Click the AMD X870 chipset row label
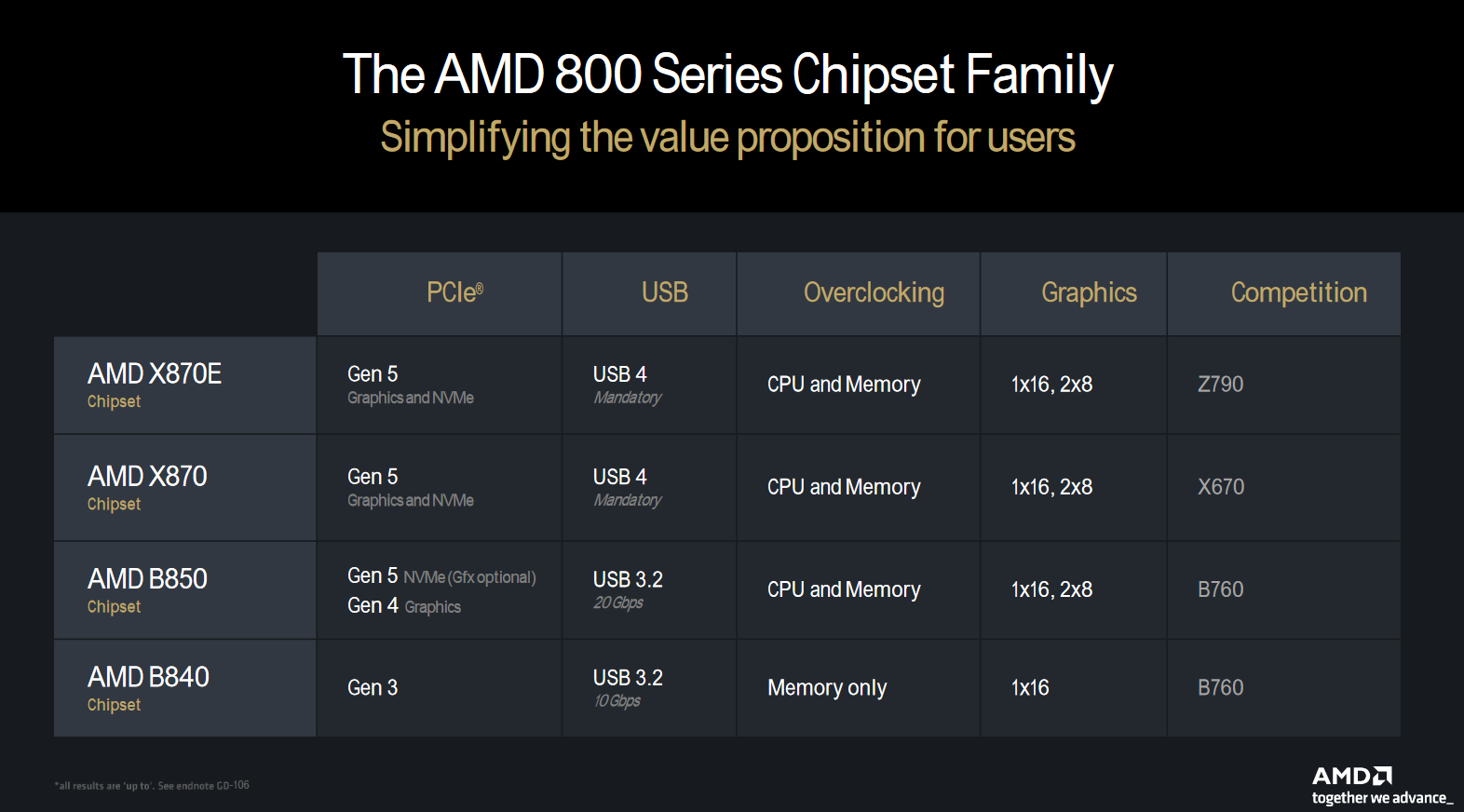 (147, 487)
